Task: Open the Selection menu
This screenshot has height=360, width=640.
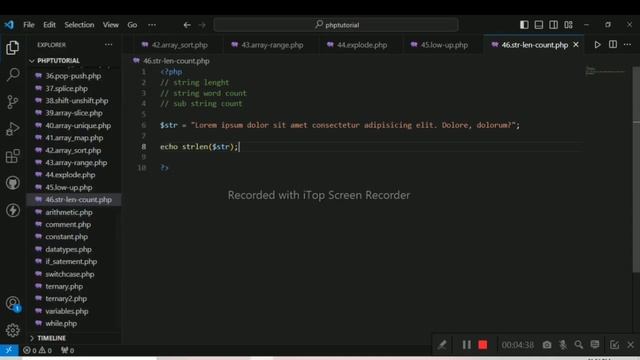Action: coord(79,25)
